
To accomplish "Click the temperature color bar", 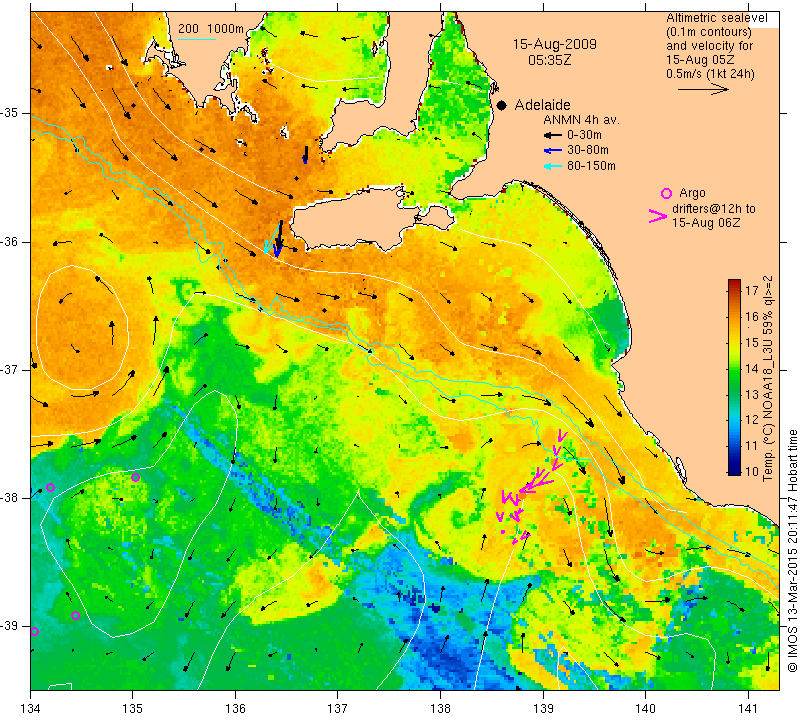I will (x=734, y=377).
